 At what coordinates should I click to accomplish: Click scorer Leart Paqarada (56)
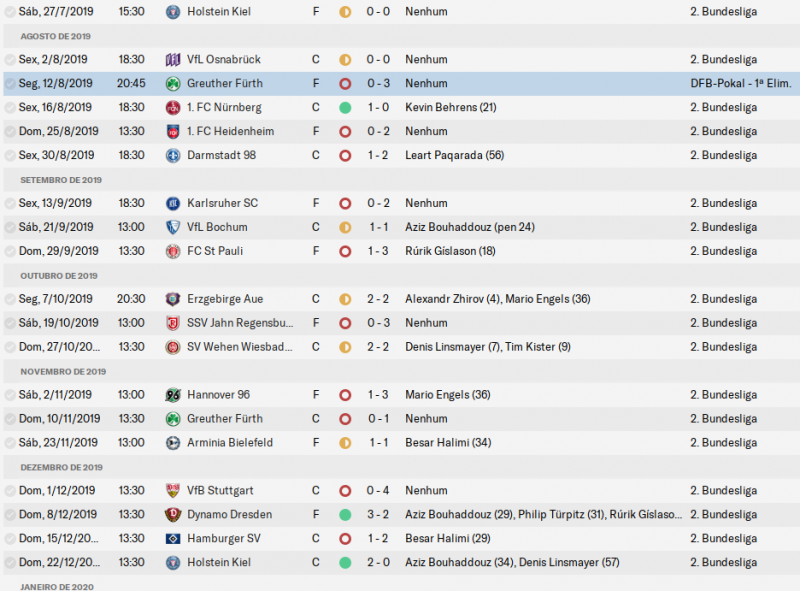click(x=454, y=155)
